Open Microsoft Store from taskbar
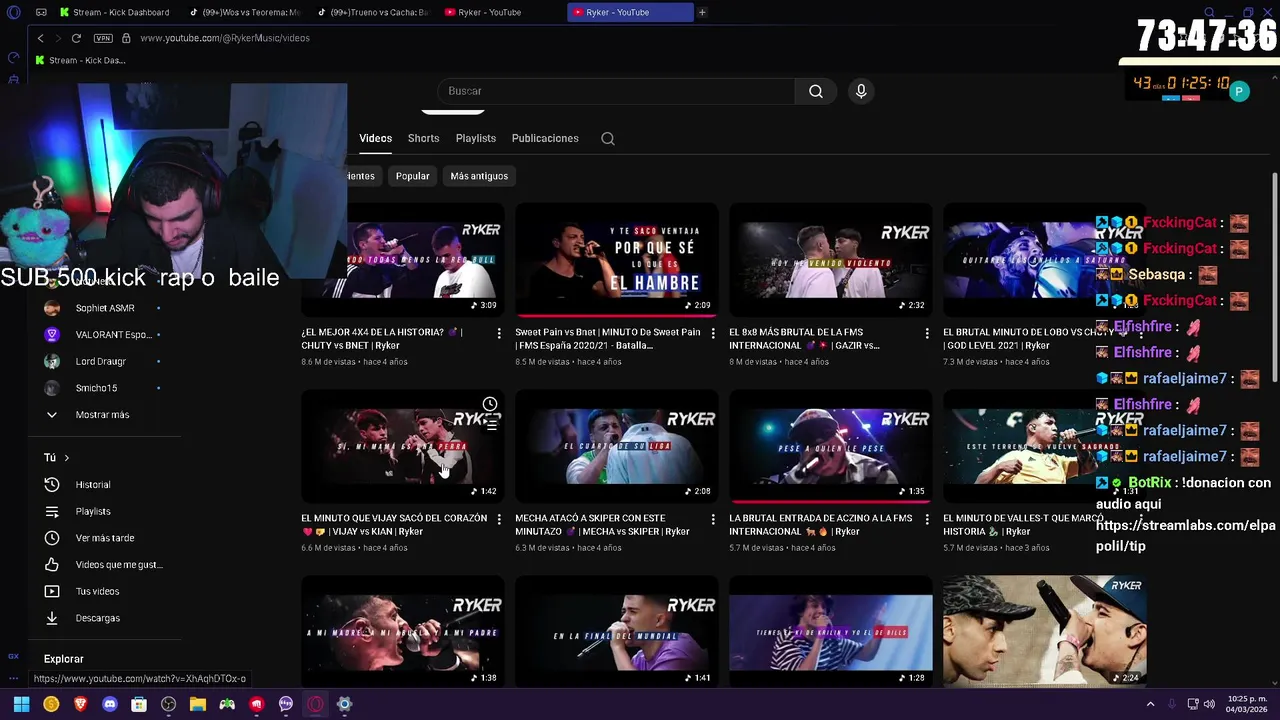Image resolution: width=1280 pixels, height=720 pixels. (x=139, y=704)
